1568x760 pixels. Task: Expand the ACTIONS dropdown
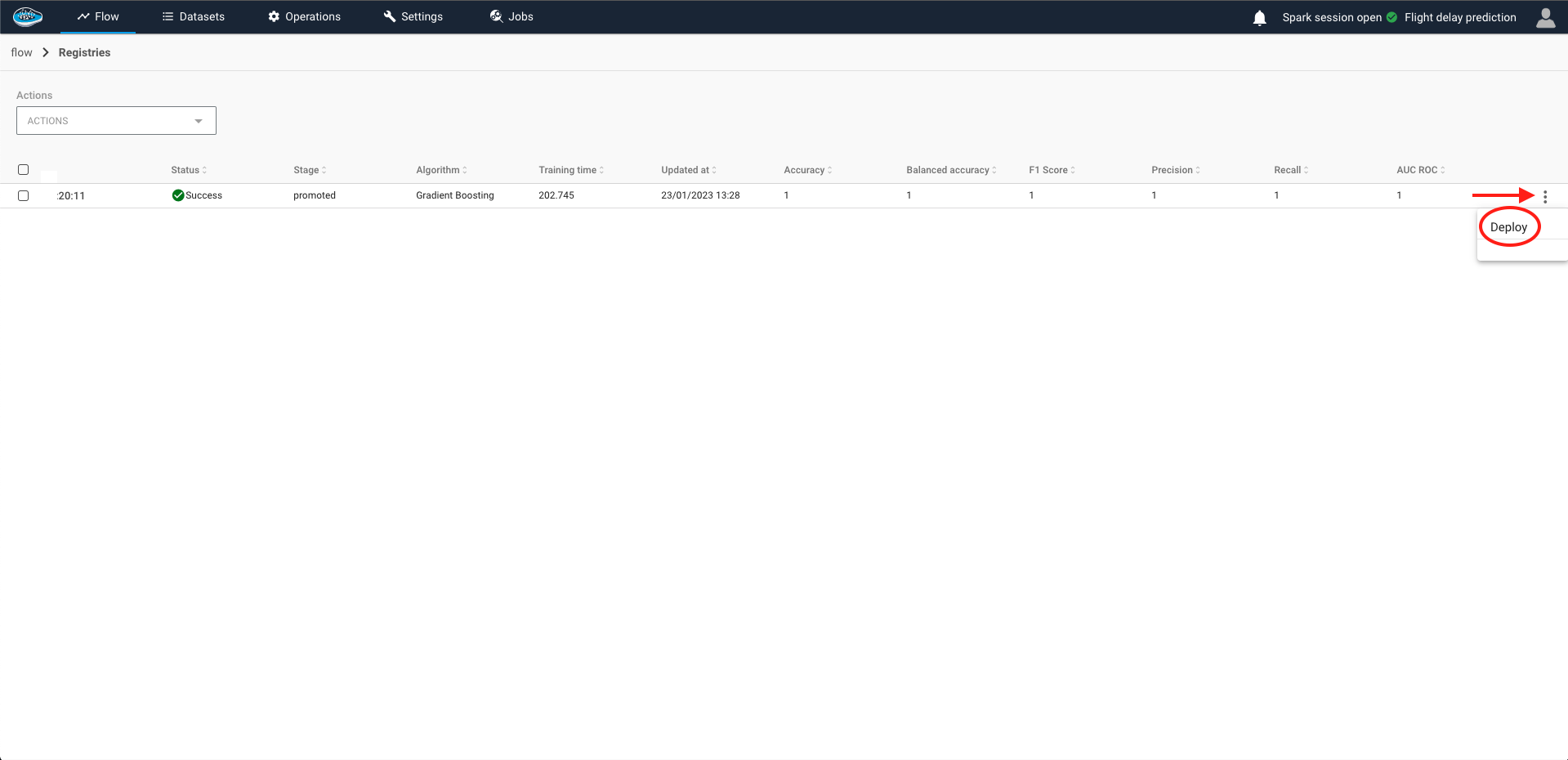coord(116,121)
